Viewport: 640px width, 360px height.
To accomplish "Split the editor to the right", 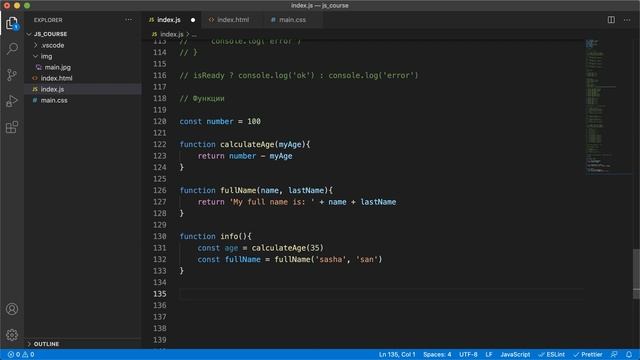I will [611, 20].
